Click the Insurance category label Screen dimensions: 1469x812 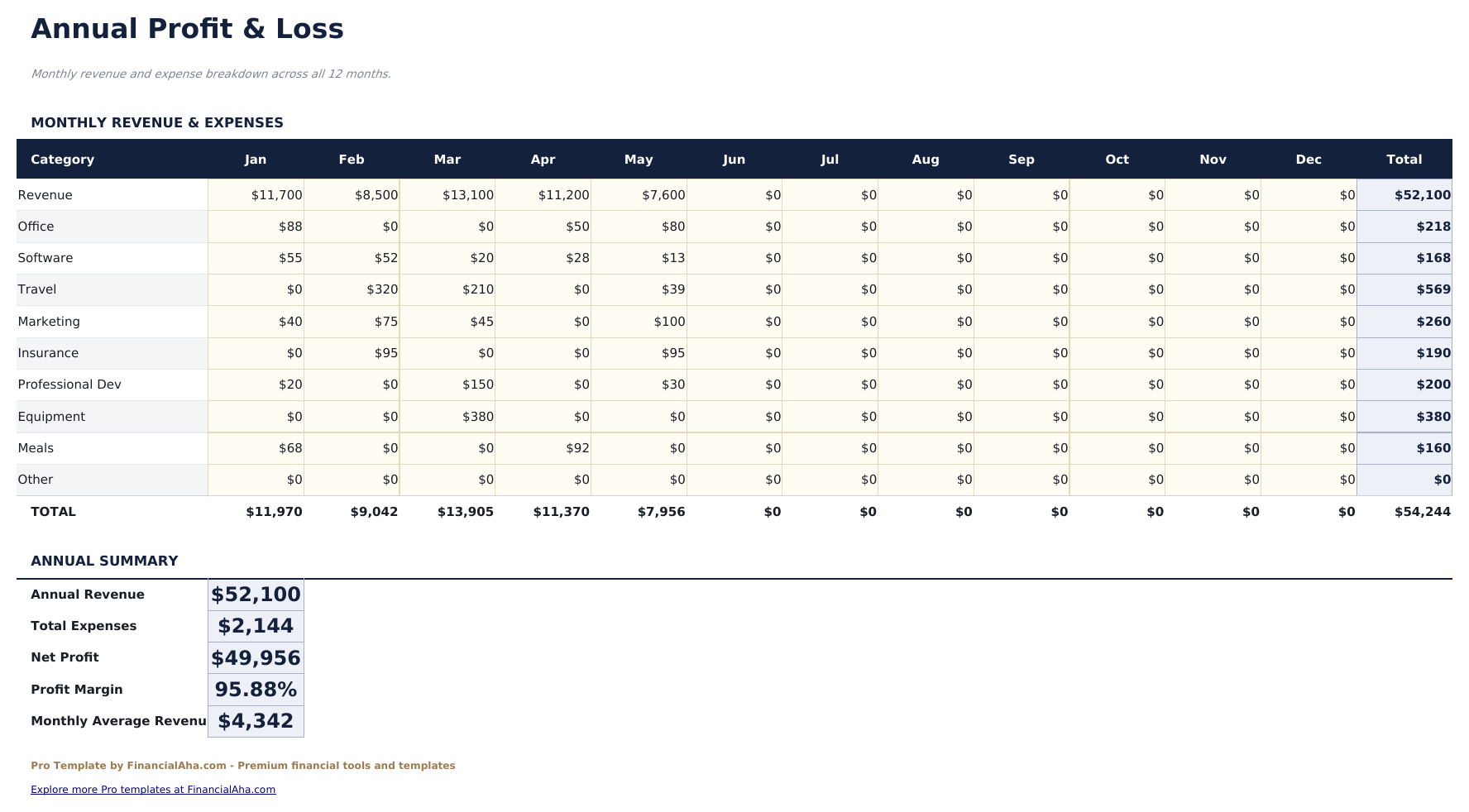pos(48,352)
